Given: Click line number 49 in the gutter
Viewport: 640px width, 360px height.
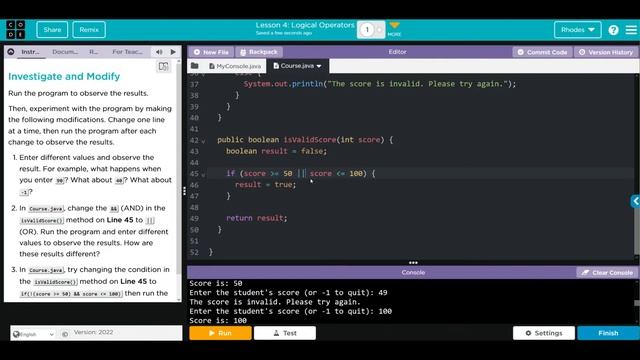Looking at the screenshot, I should (194, 218).
